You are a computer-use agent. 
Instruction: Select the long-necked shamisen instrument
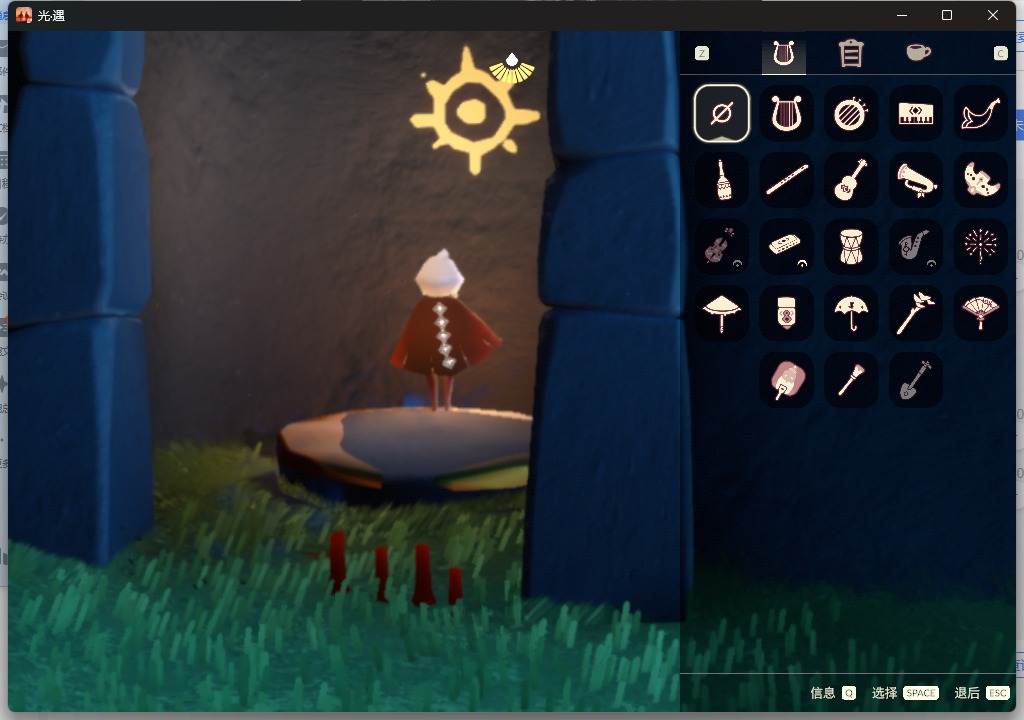point(916,380)
